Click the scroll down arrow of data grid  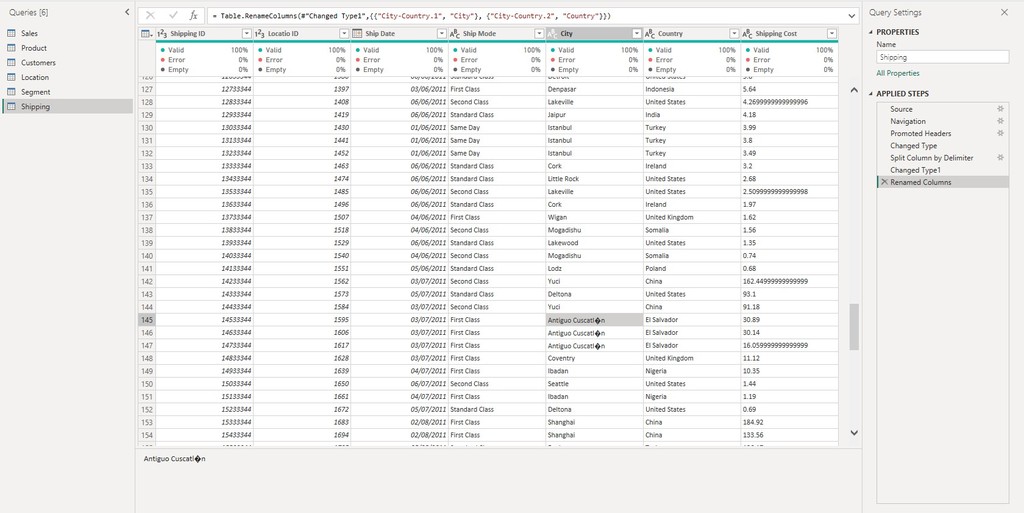point(854,432)
